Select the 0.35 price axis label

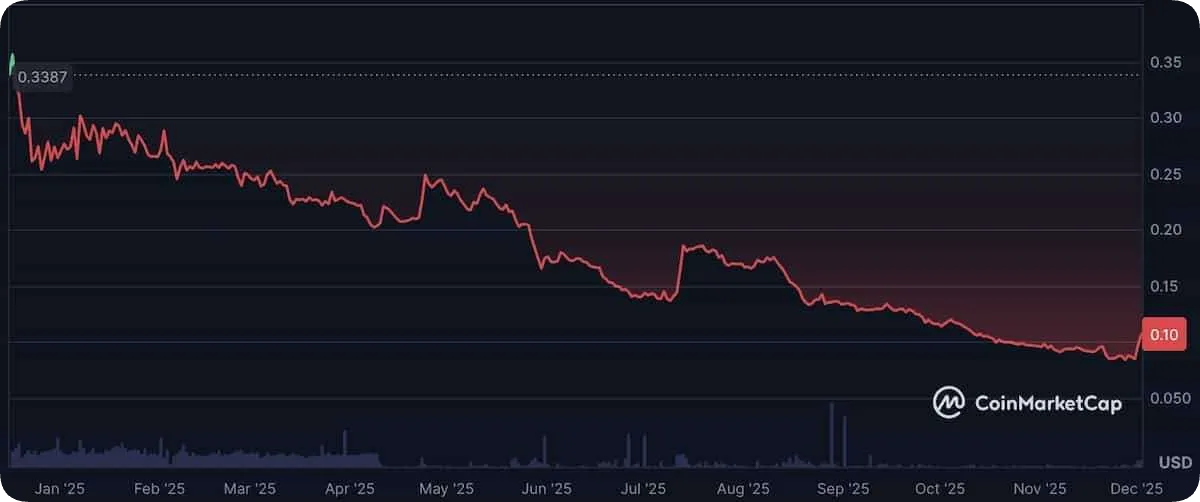pos(1164,62)
